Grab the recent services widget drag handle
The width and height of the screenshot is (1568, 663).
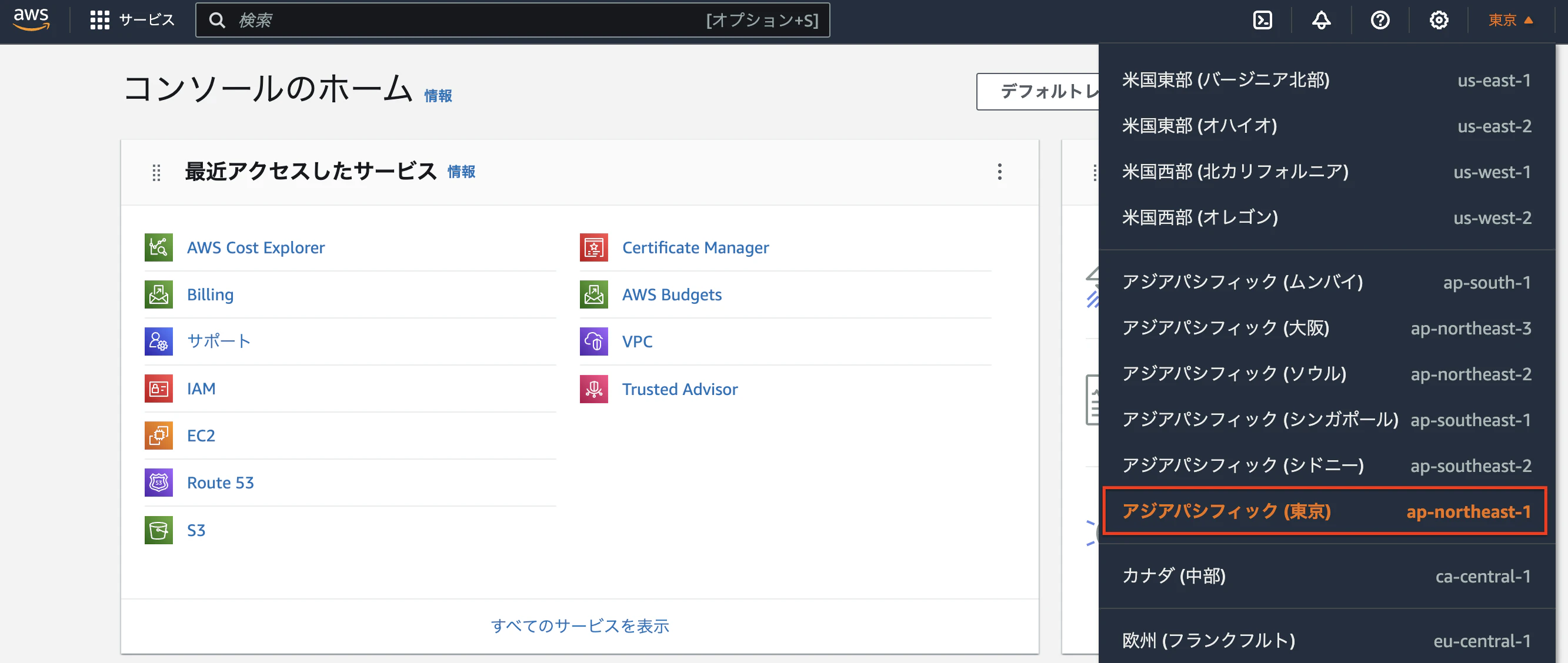coord(156,172)
